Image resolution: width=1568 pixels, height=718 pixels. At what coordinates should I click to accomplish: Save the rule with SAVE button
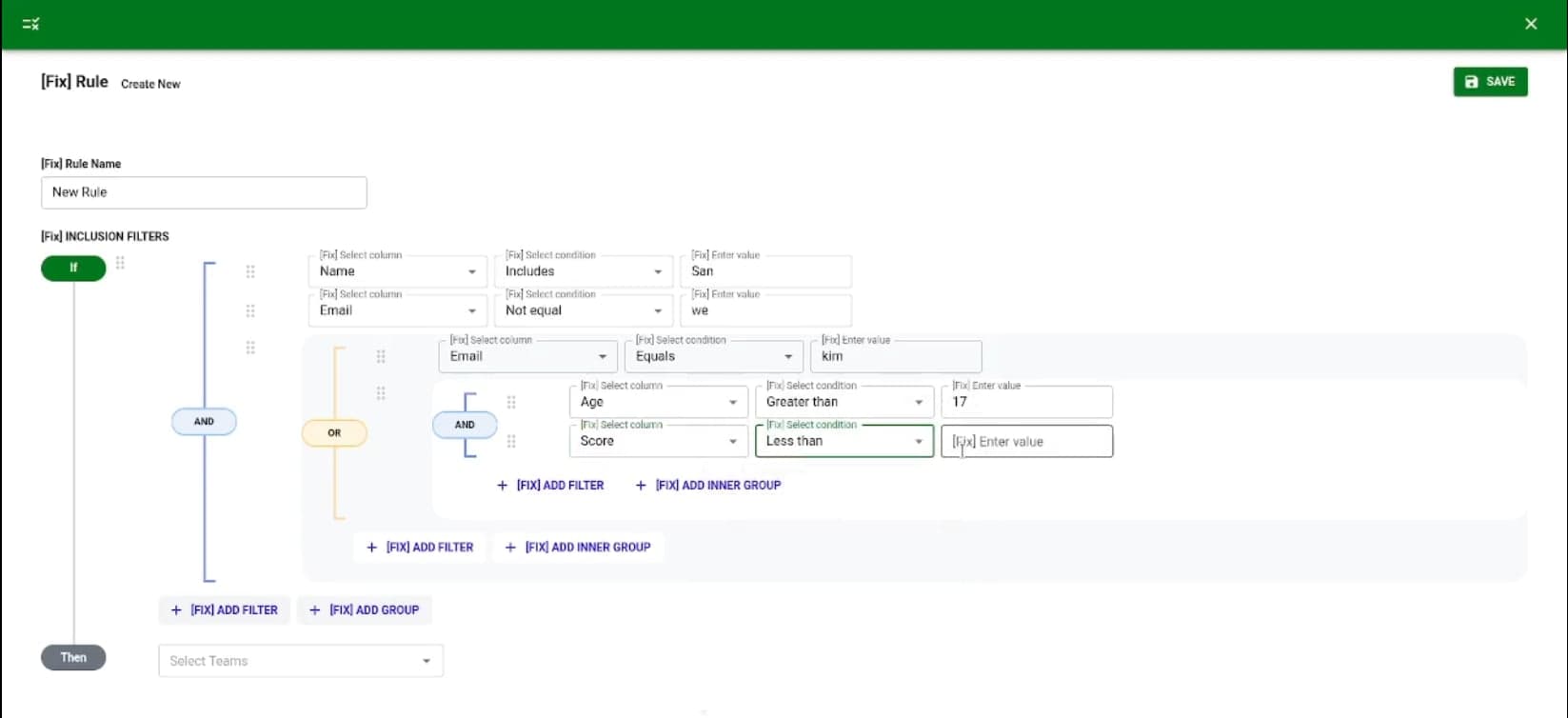pos(1490,82)
